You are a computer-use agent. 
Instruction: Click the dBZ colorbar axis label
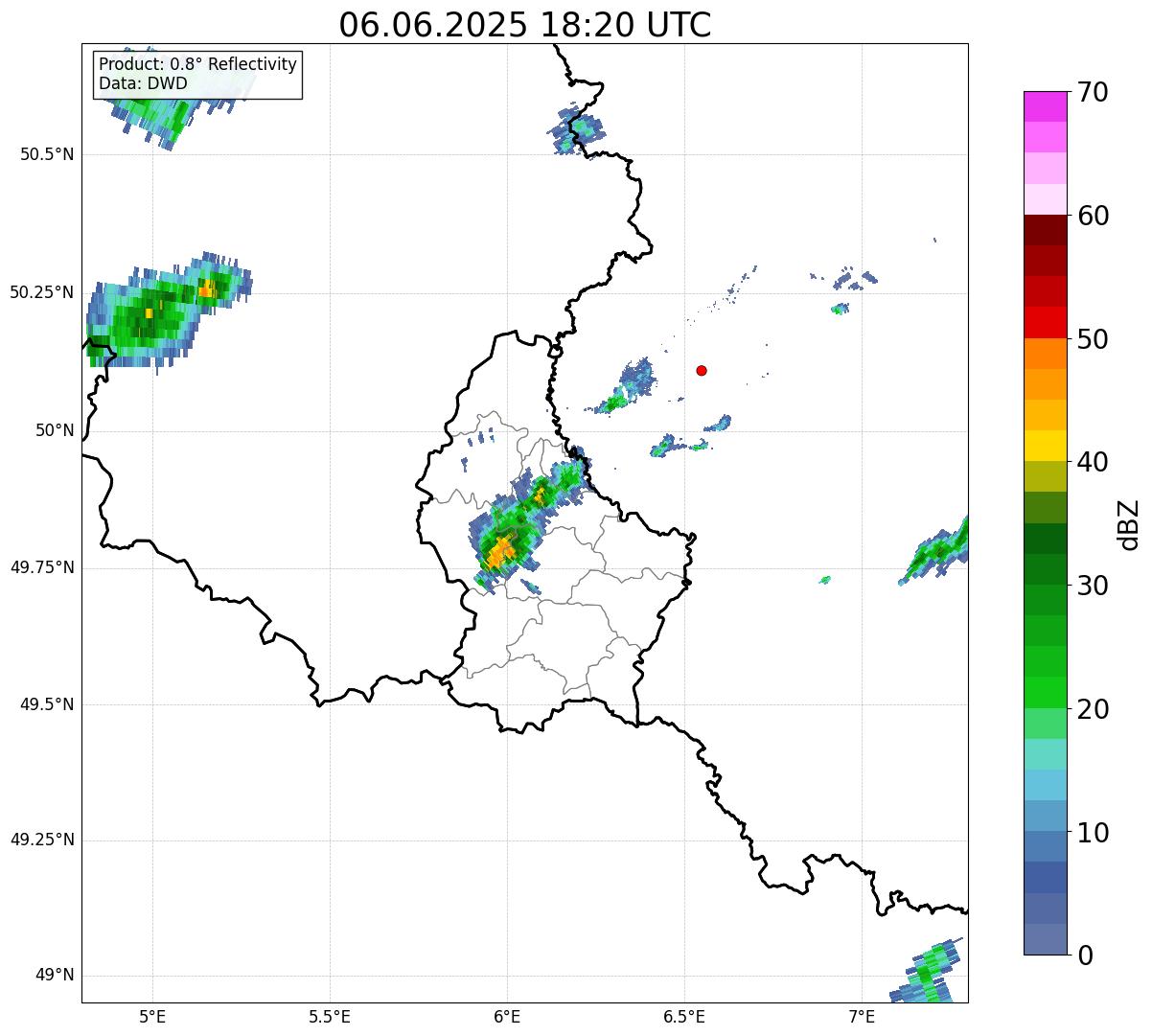tap(1129, 524)
